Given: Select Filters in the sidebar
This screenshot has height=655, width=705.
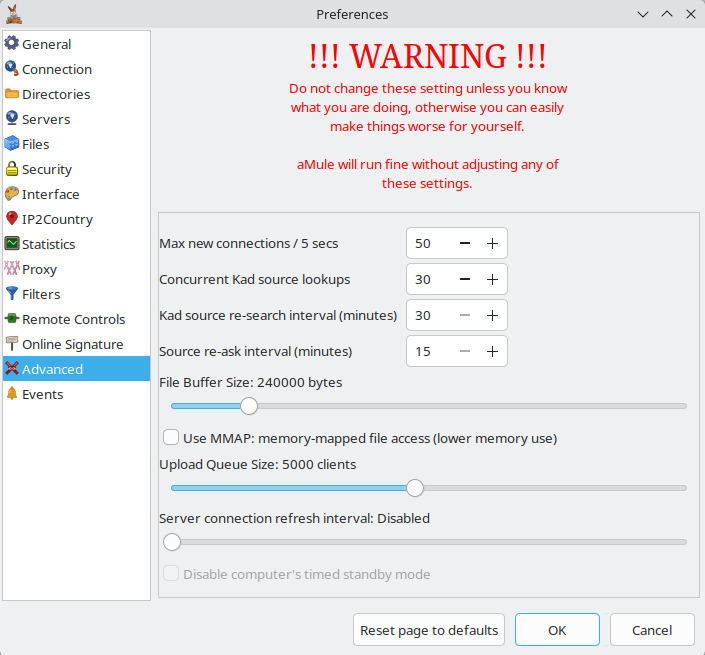Looking at the screenshot, I should (76, 294).
